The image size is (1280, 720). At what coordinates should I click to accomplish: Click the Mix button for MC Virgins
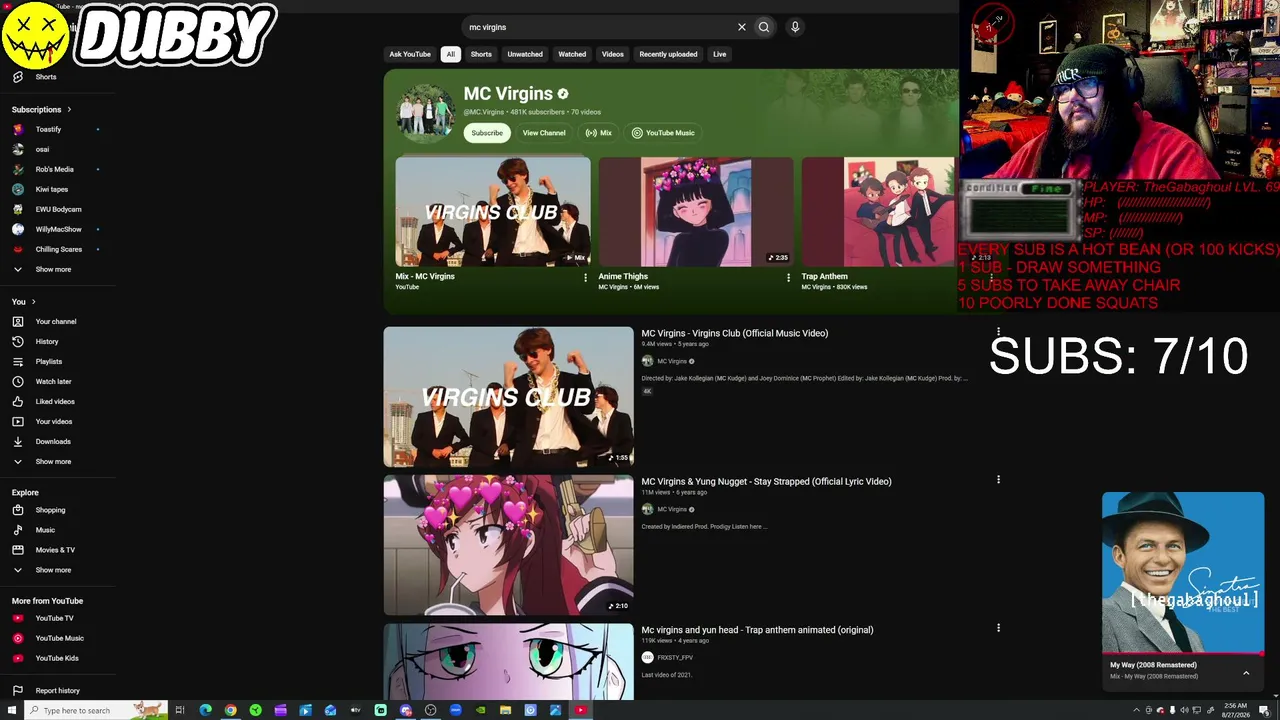click(599, 133)
